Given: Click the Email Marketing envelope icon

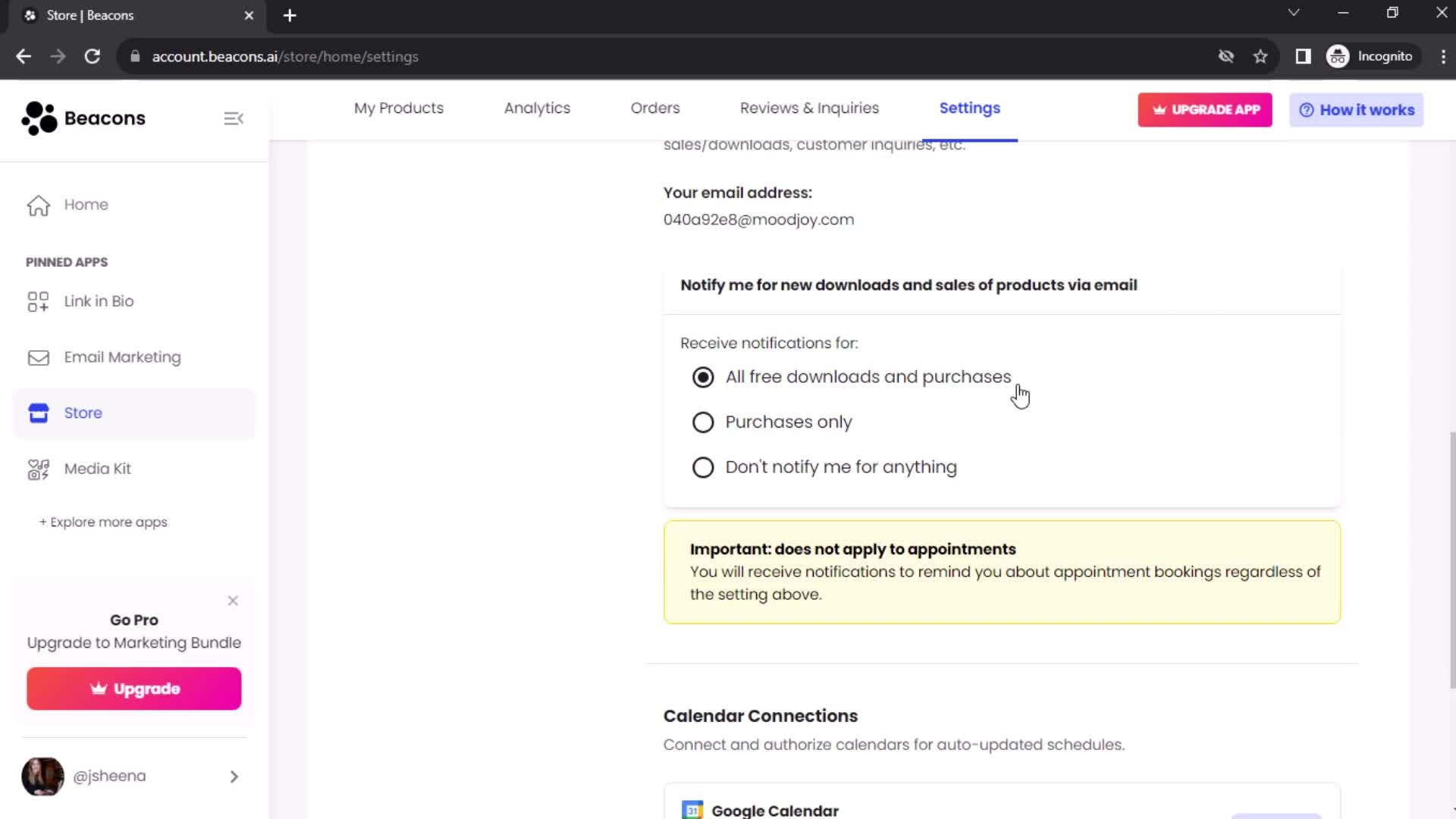Looking at the screenshot, I should pyautogui.click(x=39, y=358).
